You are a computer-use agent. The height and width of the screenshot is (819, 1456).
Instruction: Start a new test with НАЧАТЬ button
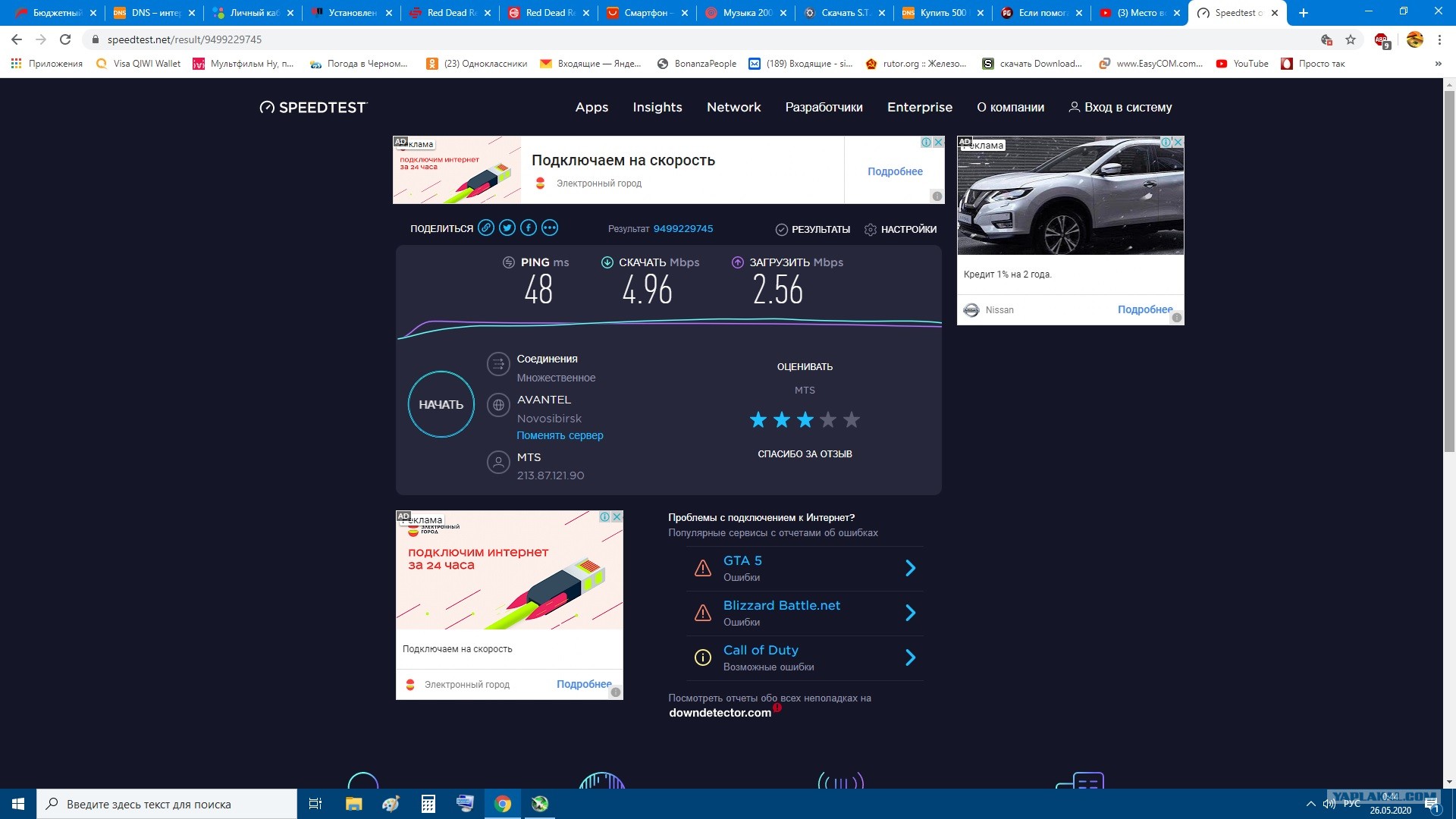coord(441,404)
